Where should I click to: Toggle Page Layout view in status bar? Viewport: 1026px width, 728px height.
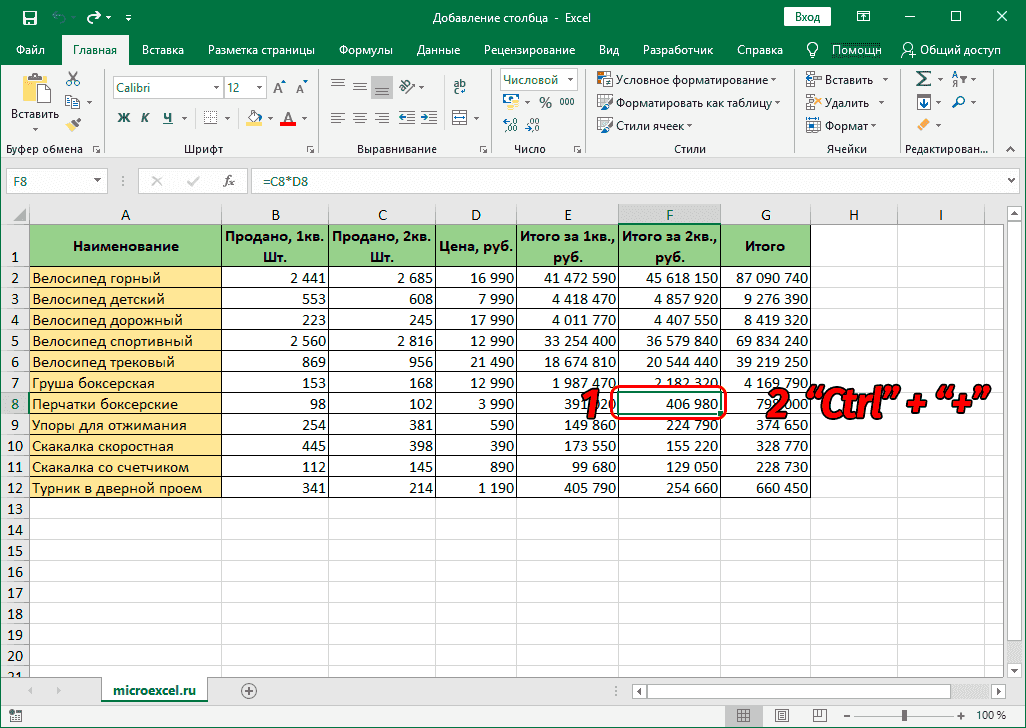[x=783, y=715]
